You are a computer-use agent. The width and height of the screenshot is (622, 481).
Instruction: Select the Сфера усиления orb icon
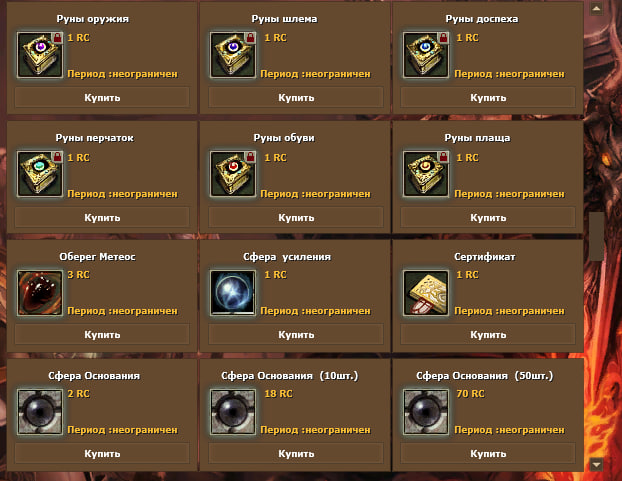tap(233, 293)
